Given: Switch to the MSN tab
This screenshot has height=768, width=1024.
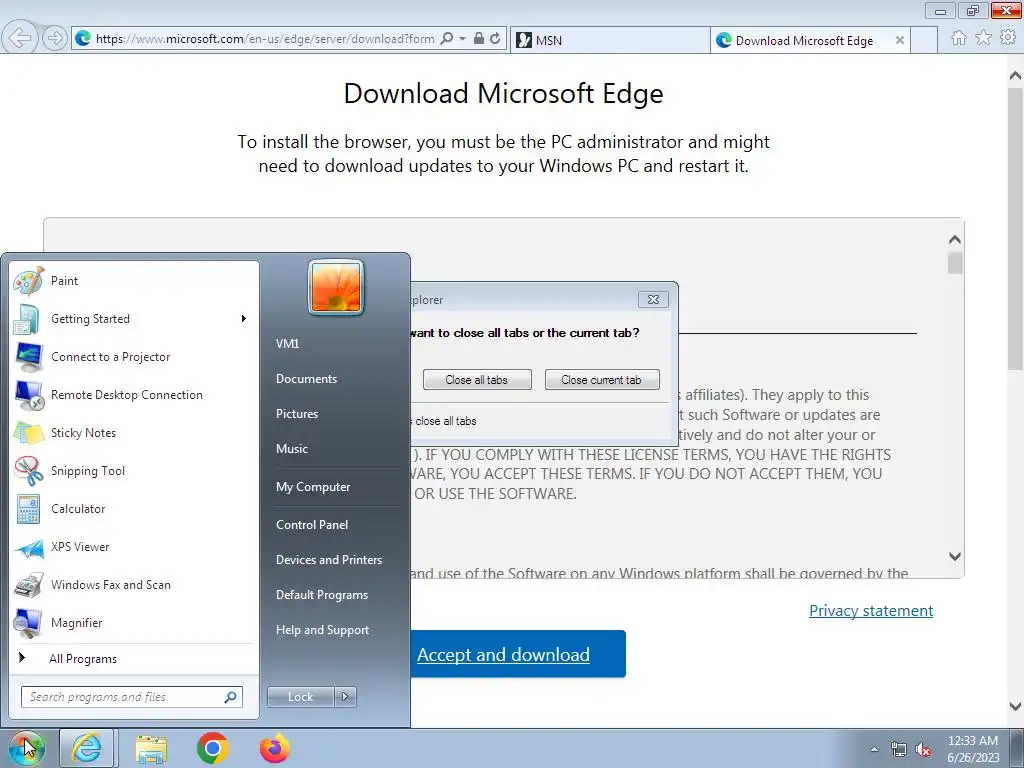Looking at the screenshot, I should pos(610,40).
